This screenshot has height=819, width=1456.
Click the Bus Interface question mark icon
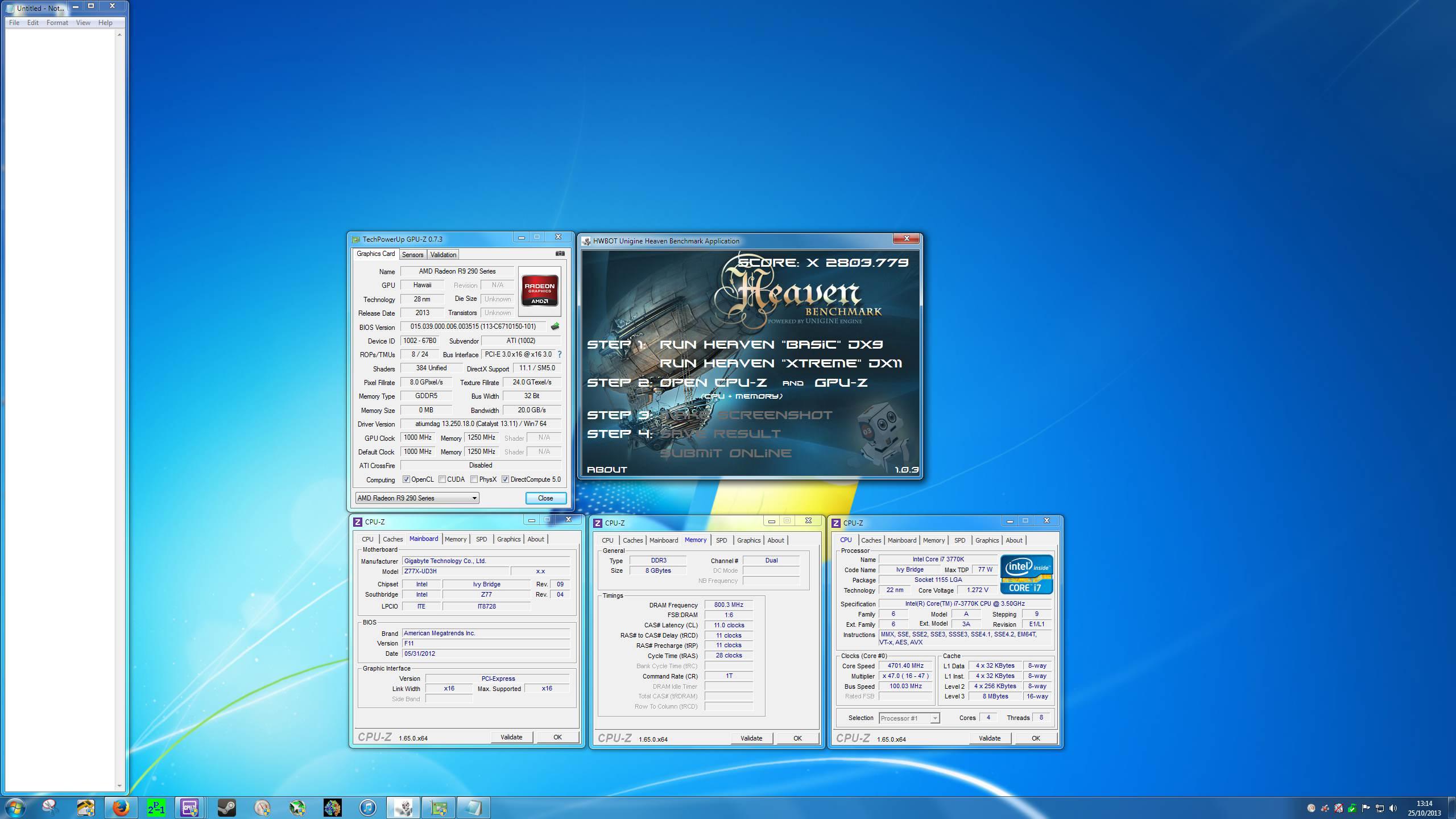point(560,354)
